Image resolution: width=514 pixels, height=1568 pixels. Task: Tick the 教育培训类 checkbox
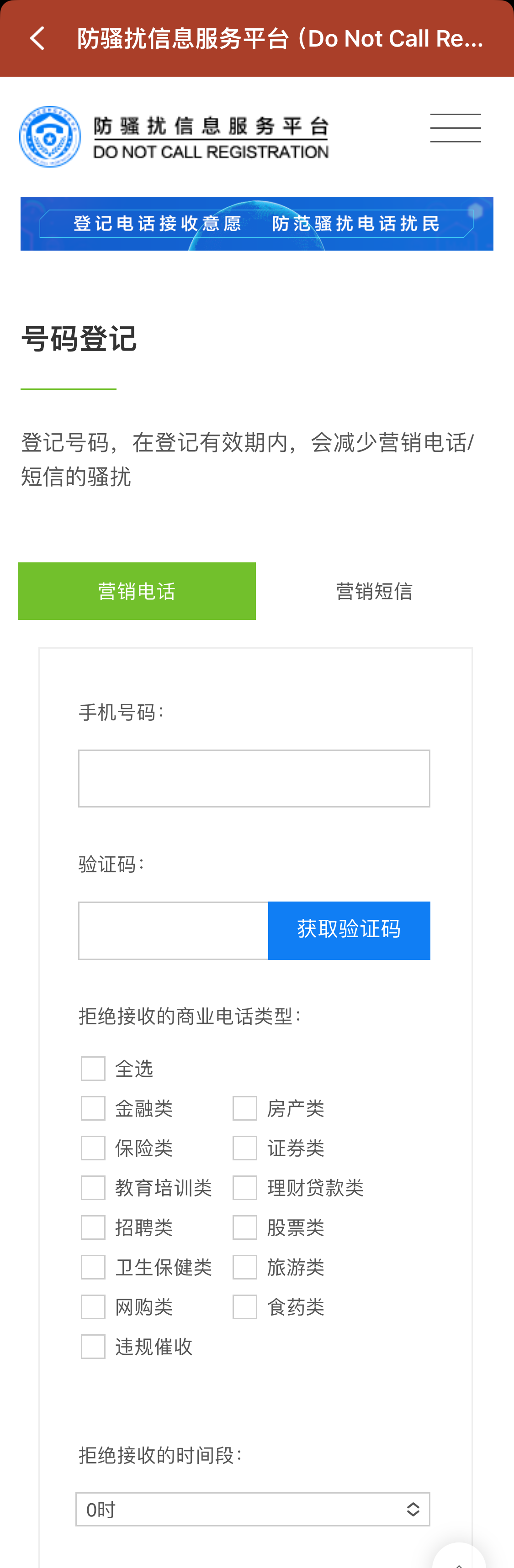click(x=93, y=1188)
